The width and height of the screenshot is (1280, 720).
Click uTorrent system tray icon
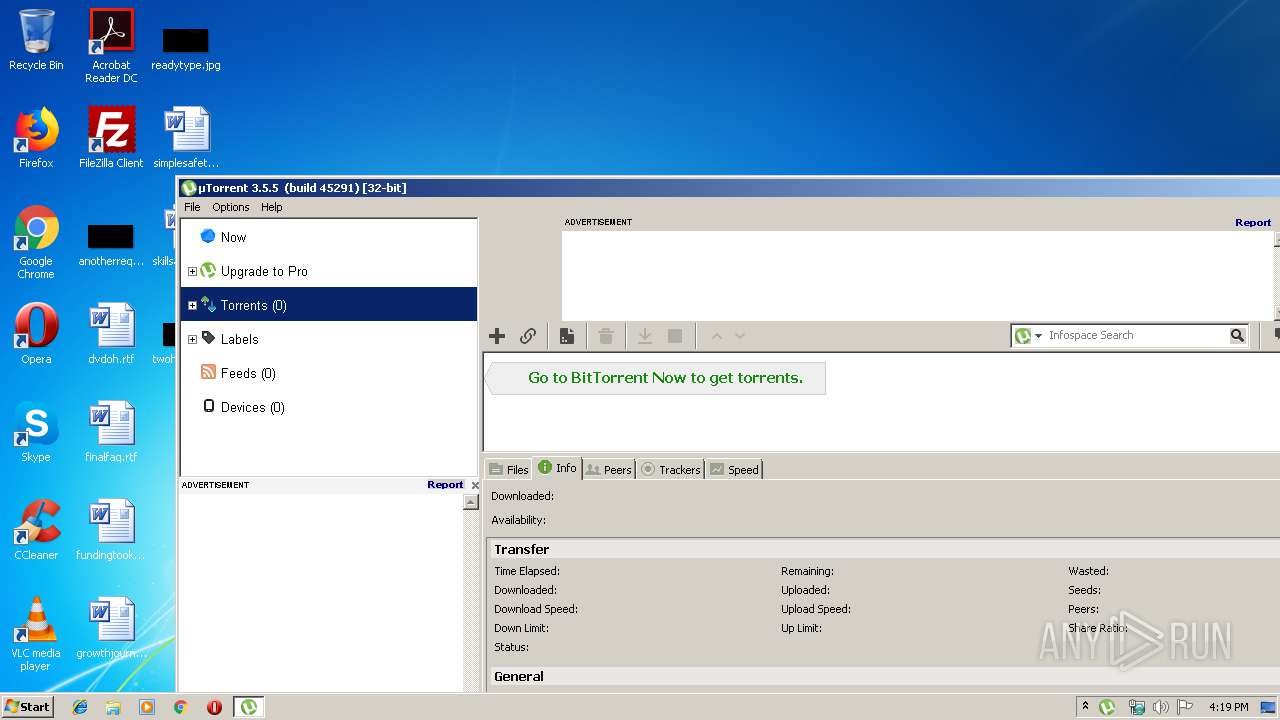1108,707
